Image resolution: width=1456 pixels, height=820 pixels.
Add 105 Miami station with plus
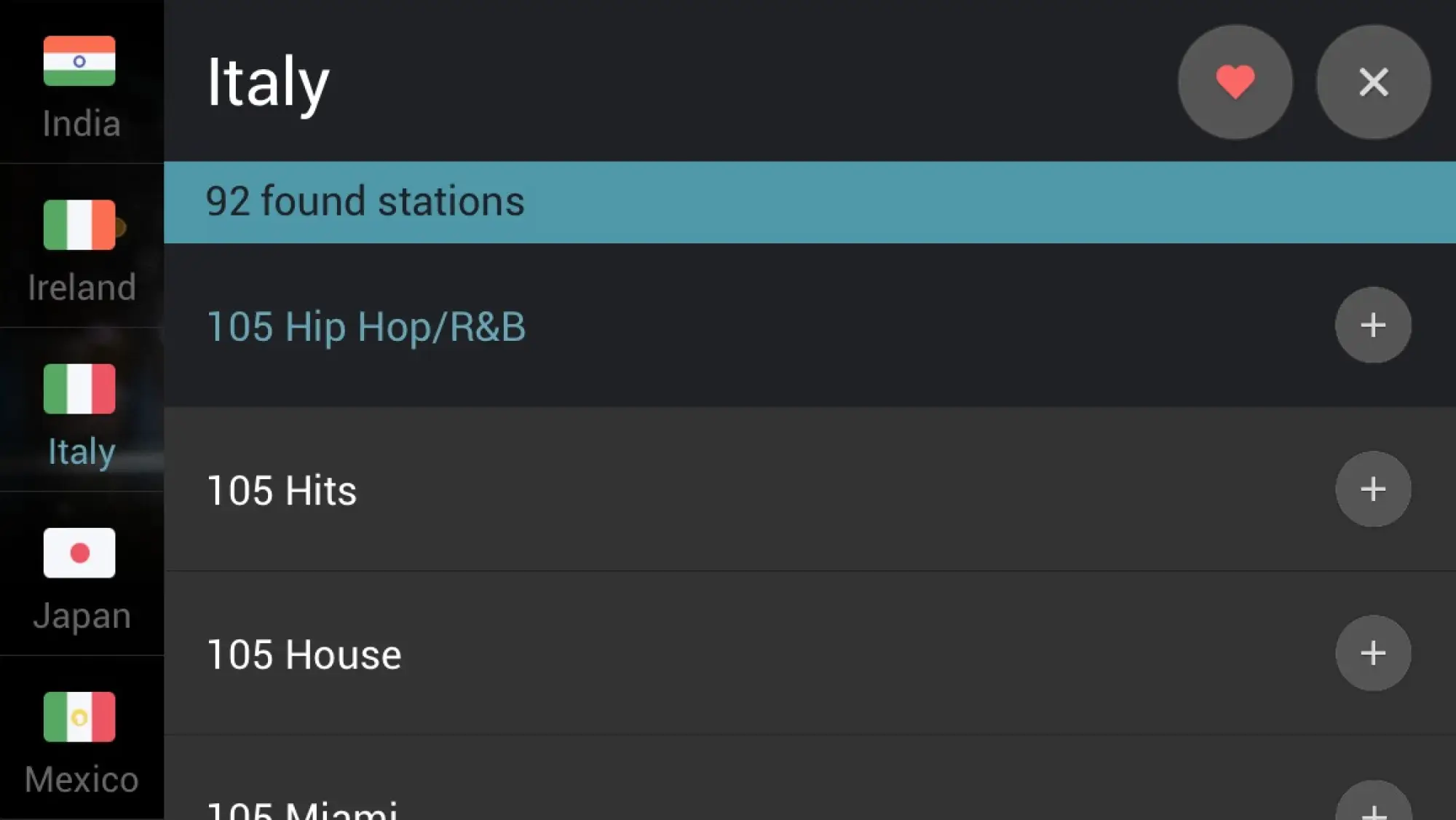click(x=1373, y=801)
